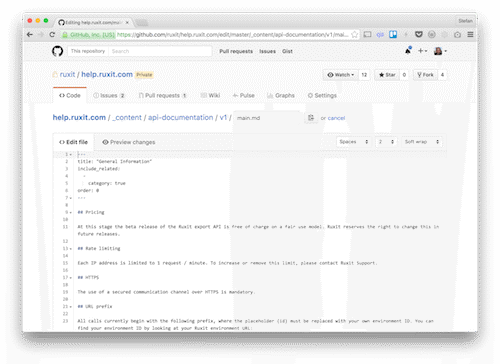Switch to Preview changes tab

click(x=129, y=142)
